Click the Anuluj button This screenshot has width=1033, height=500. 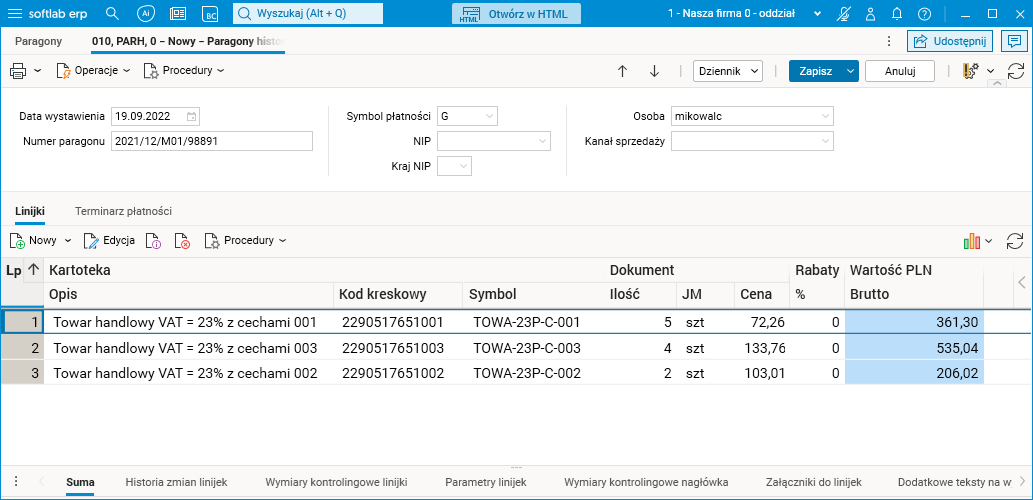tap(900, 71)
